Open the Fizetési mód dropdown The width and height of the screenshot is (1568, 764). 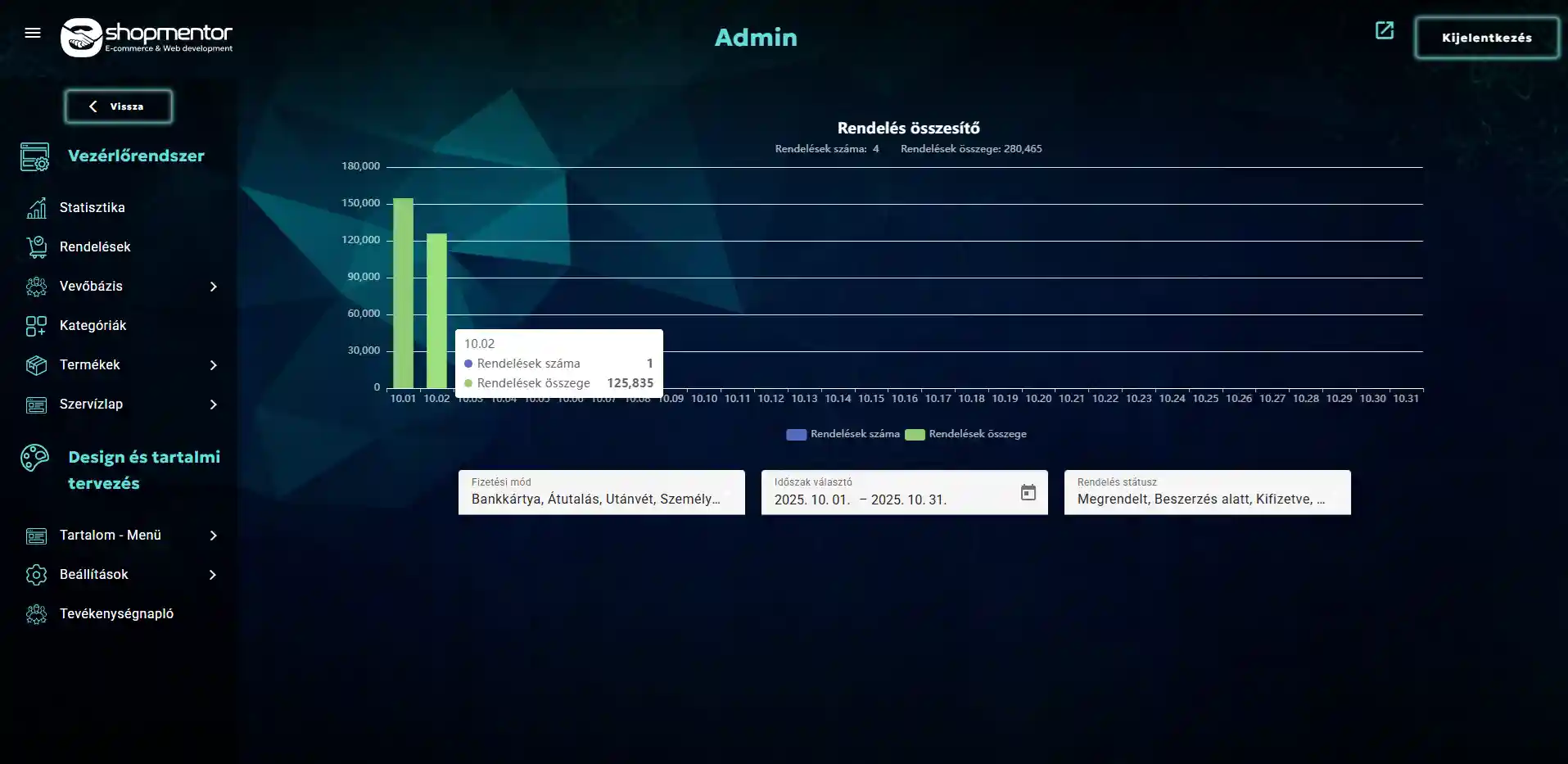click(601, 492)
